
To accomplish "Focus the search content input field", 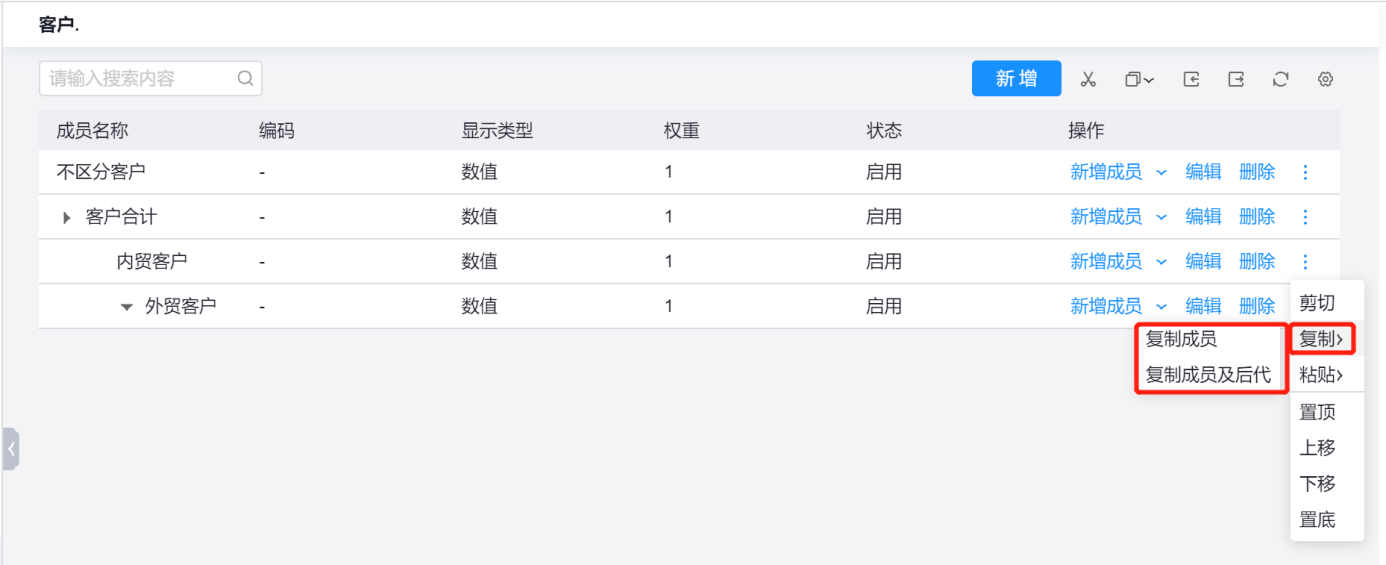I will [140, 79].
